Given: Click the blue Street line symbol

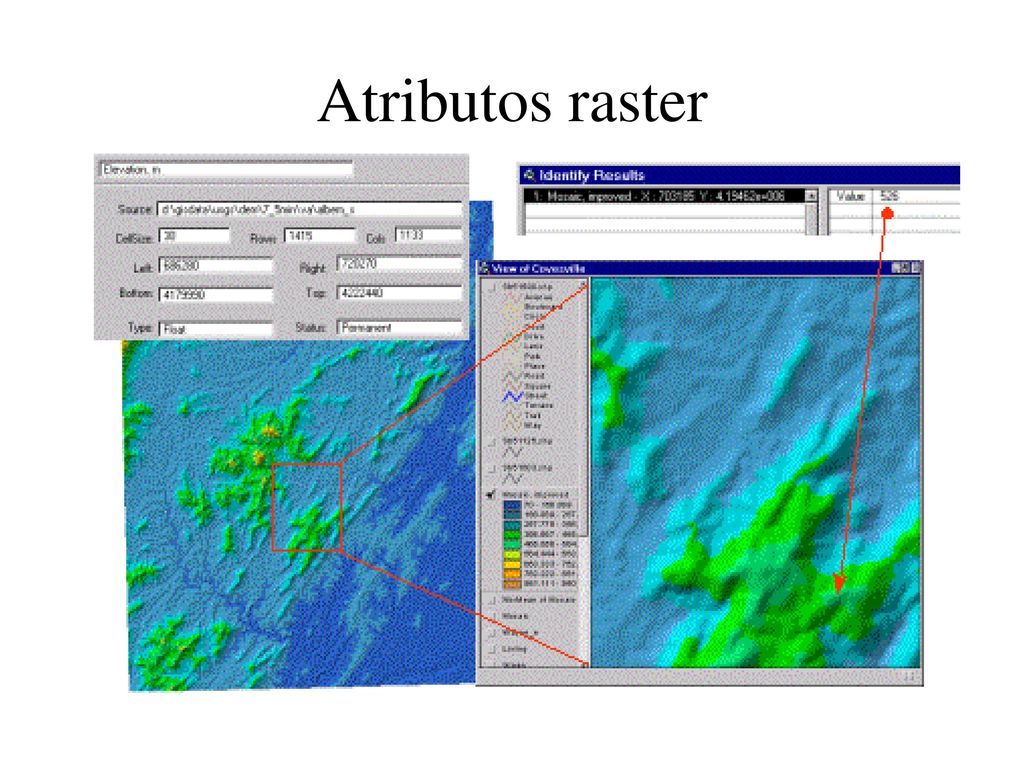Looking at the screenshot, I should point(513,396).
